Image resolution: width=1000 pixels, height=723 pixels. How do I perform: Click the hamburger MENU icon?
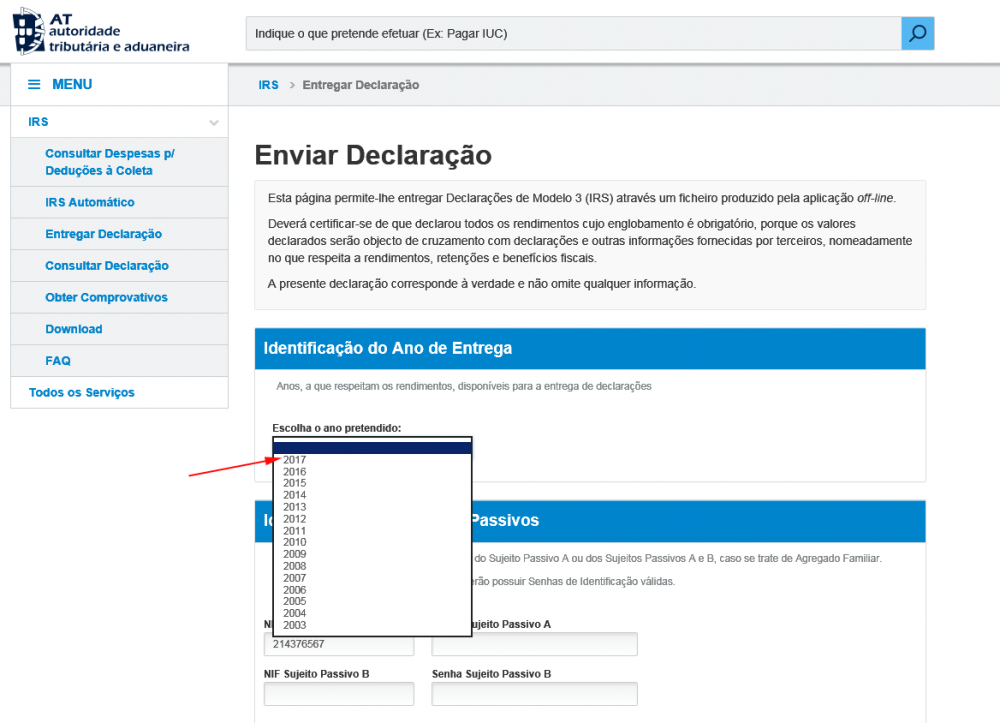pyautogui.click(x=34, y=84)
